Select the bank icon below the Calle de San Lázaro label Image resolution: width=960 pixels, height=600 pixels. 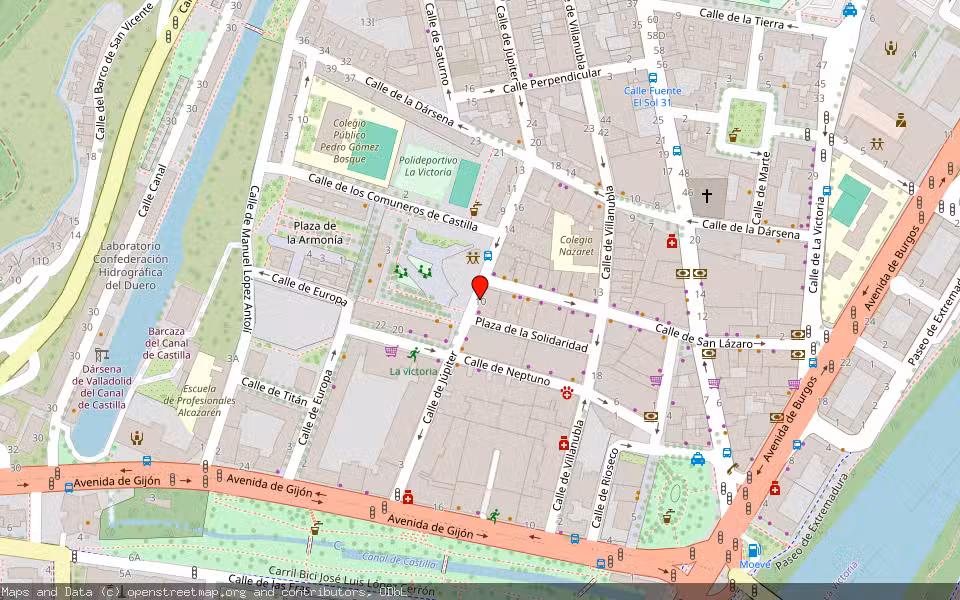(x=709, y=353)
